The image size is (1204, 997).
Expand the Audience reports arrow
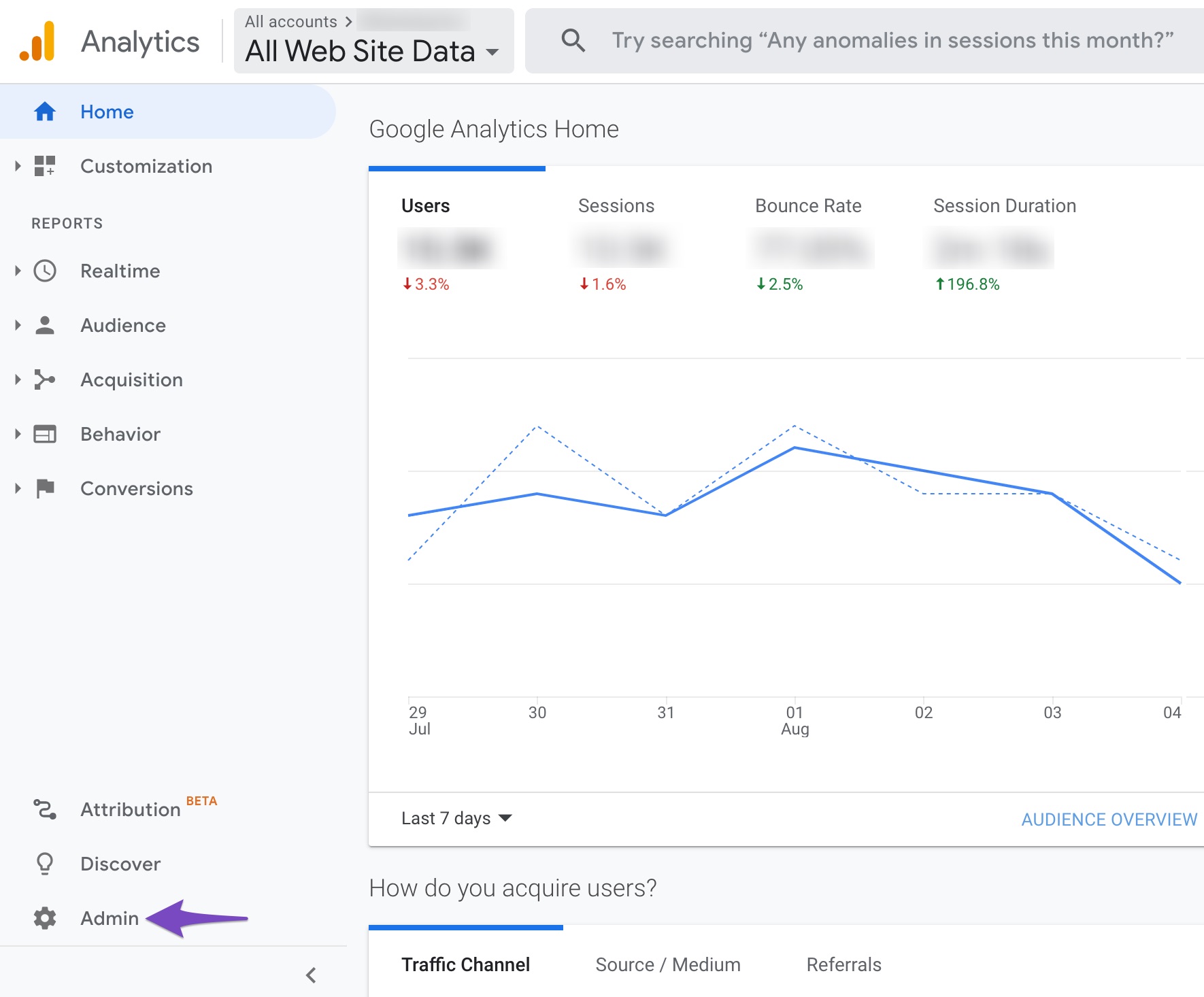pos(18,325)
